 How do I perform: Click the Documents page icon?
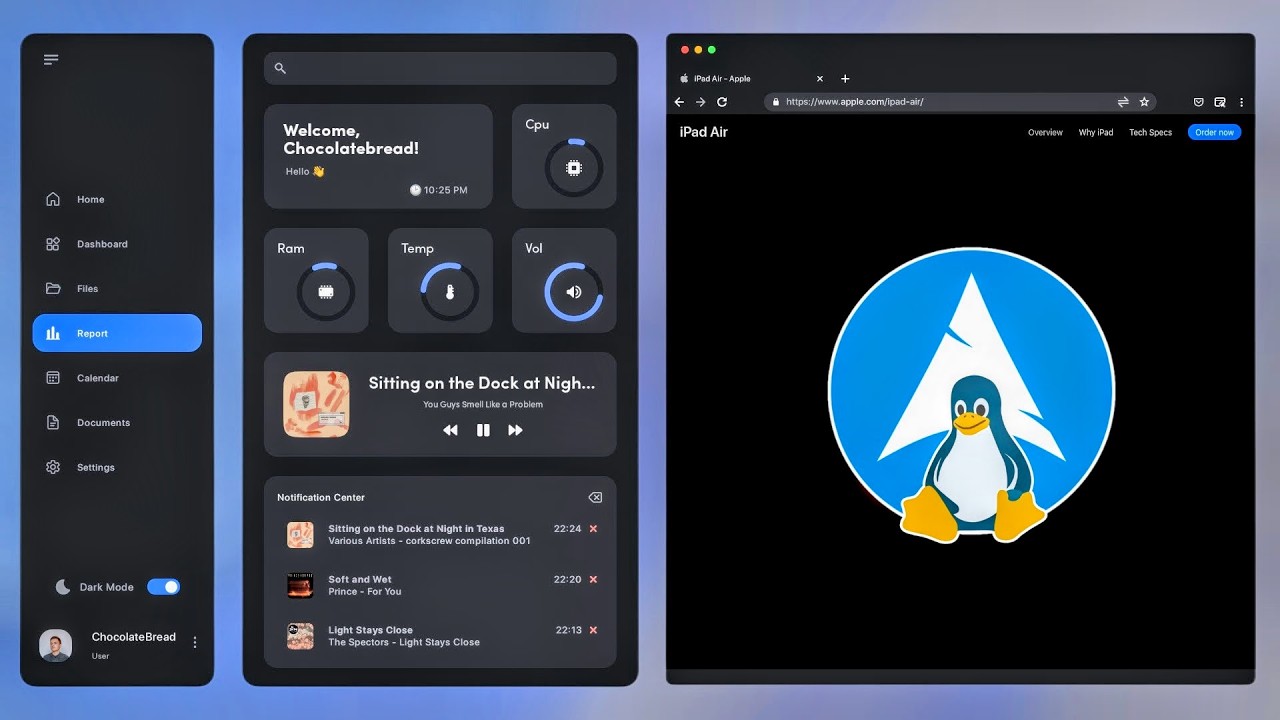pos(53,423)
